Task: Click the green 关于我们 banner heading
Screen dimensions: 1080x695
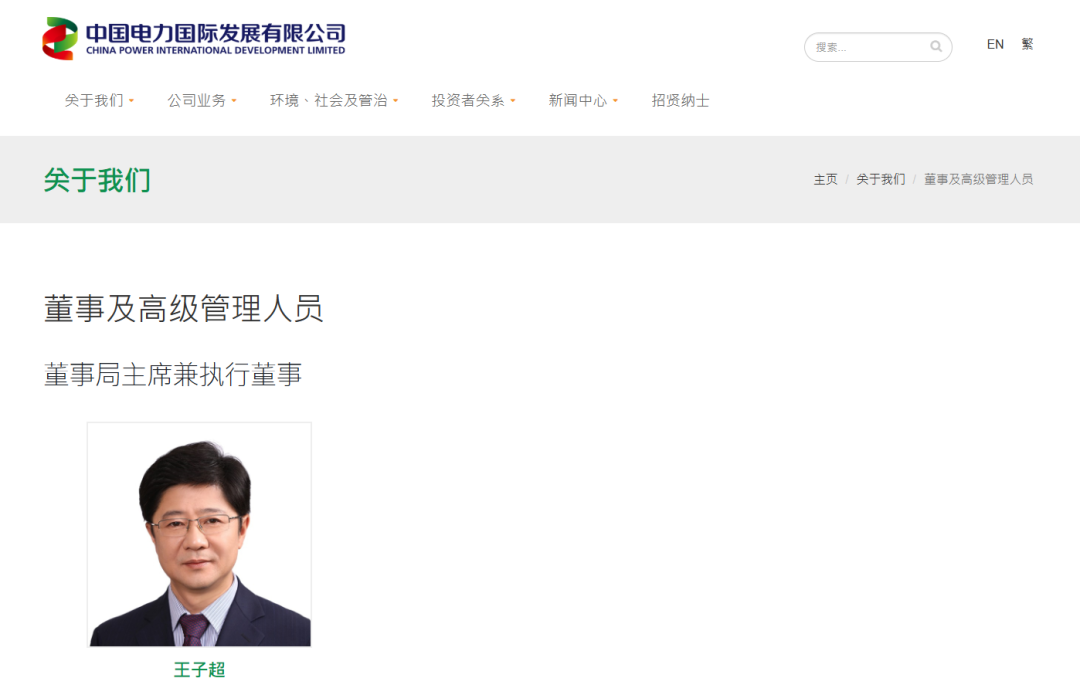Action: click(x=95, y=180)
